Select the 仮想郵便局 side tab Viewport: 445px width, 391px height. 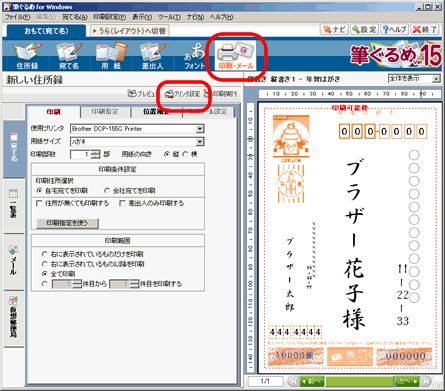(x=14, y=318)
